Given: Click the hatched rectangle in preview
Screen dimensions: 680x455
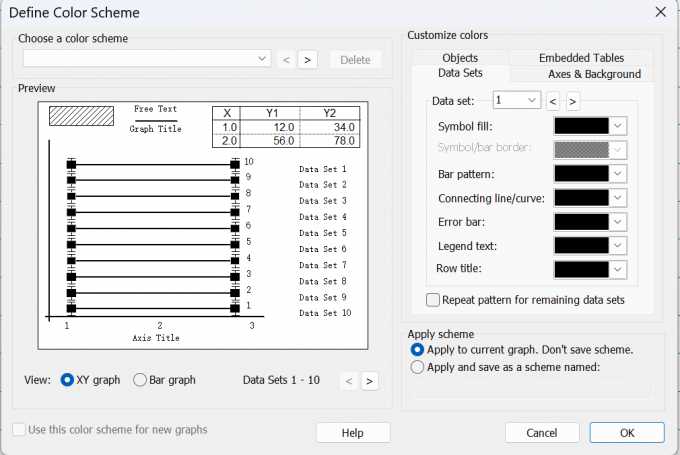Looking at the screenshot, I should point(82,116).
